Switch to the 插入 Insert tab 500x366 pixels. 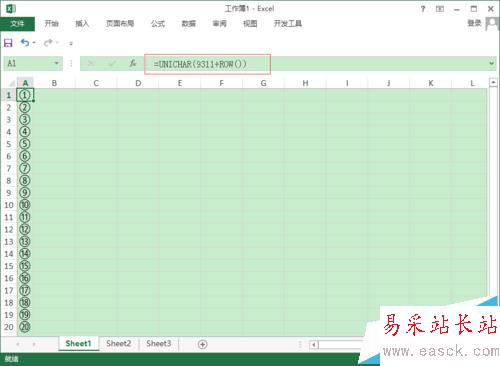(82, 23)
